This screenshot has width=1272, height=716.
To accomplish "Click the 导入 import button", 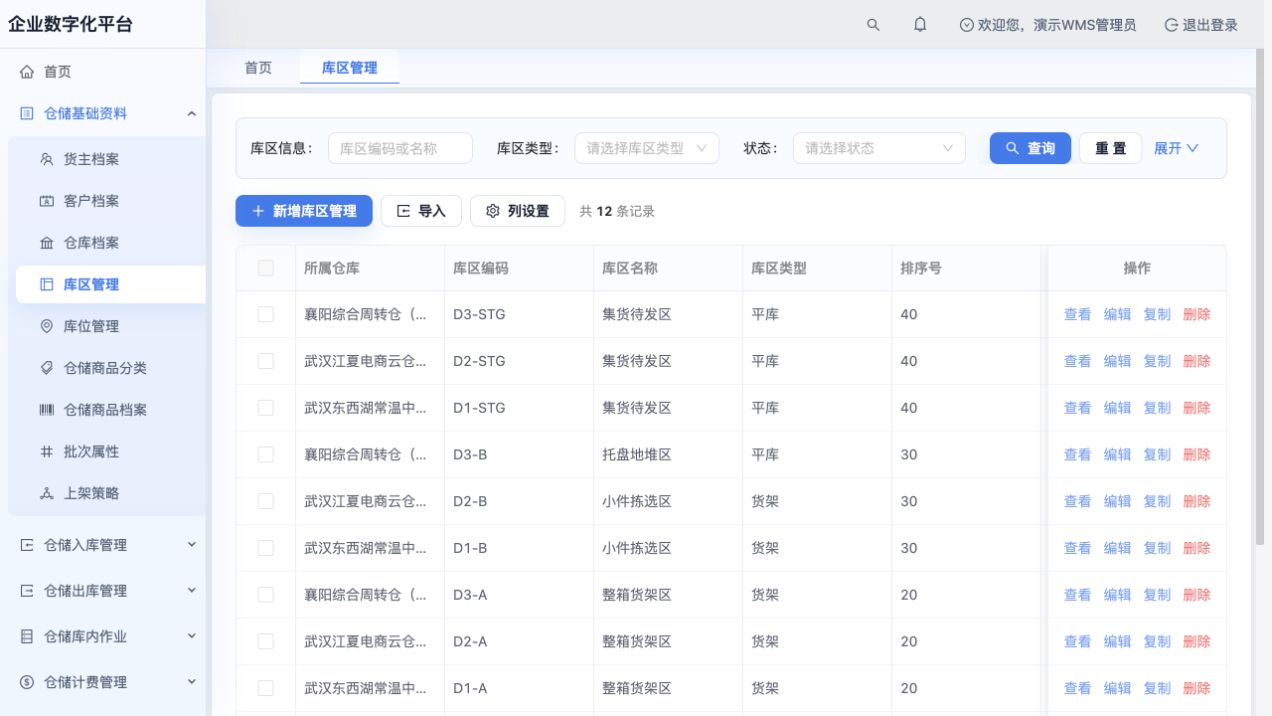I will click(x=421, y=211).
